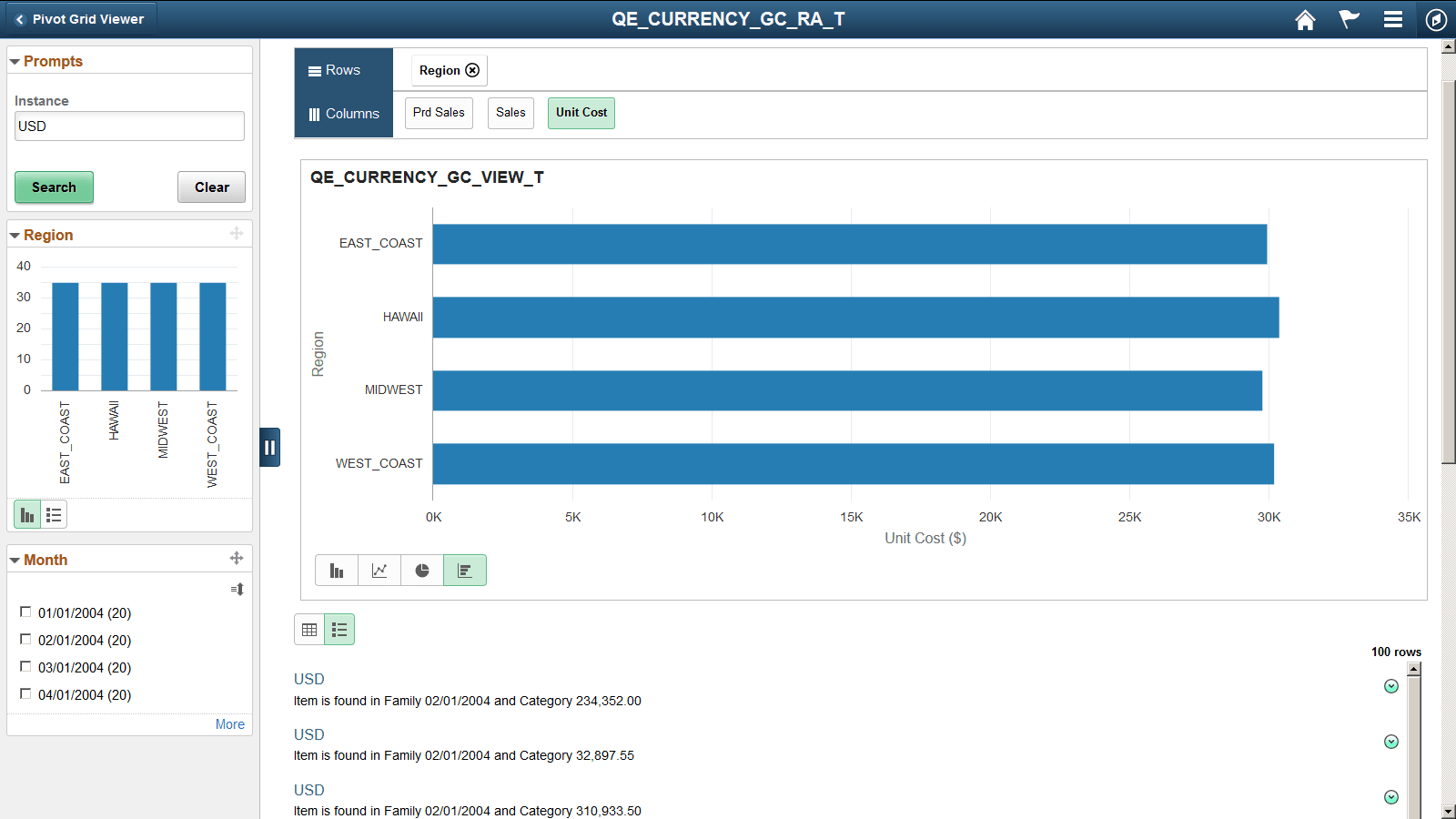
Task: Switch chart to pie chart type
Action: pyautogui.click(x=422, y=570)
